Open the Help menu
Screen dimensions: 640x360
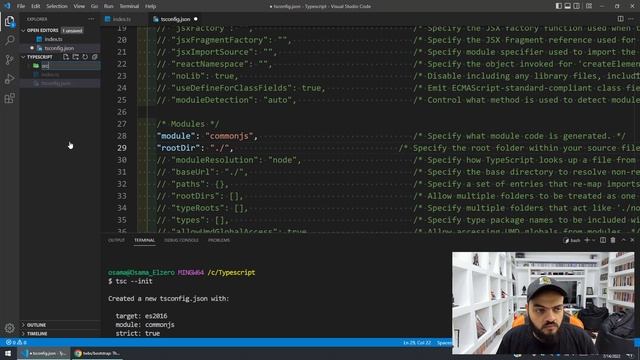[x=151, y=6]
